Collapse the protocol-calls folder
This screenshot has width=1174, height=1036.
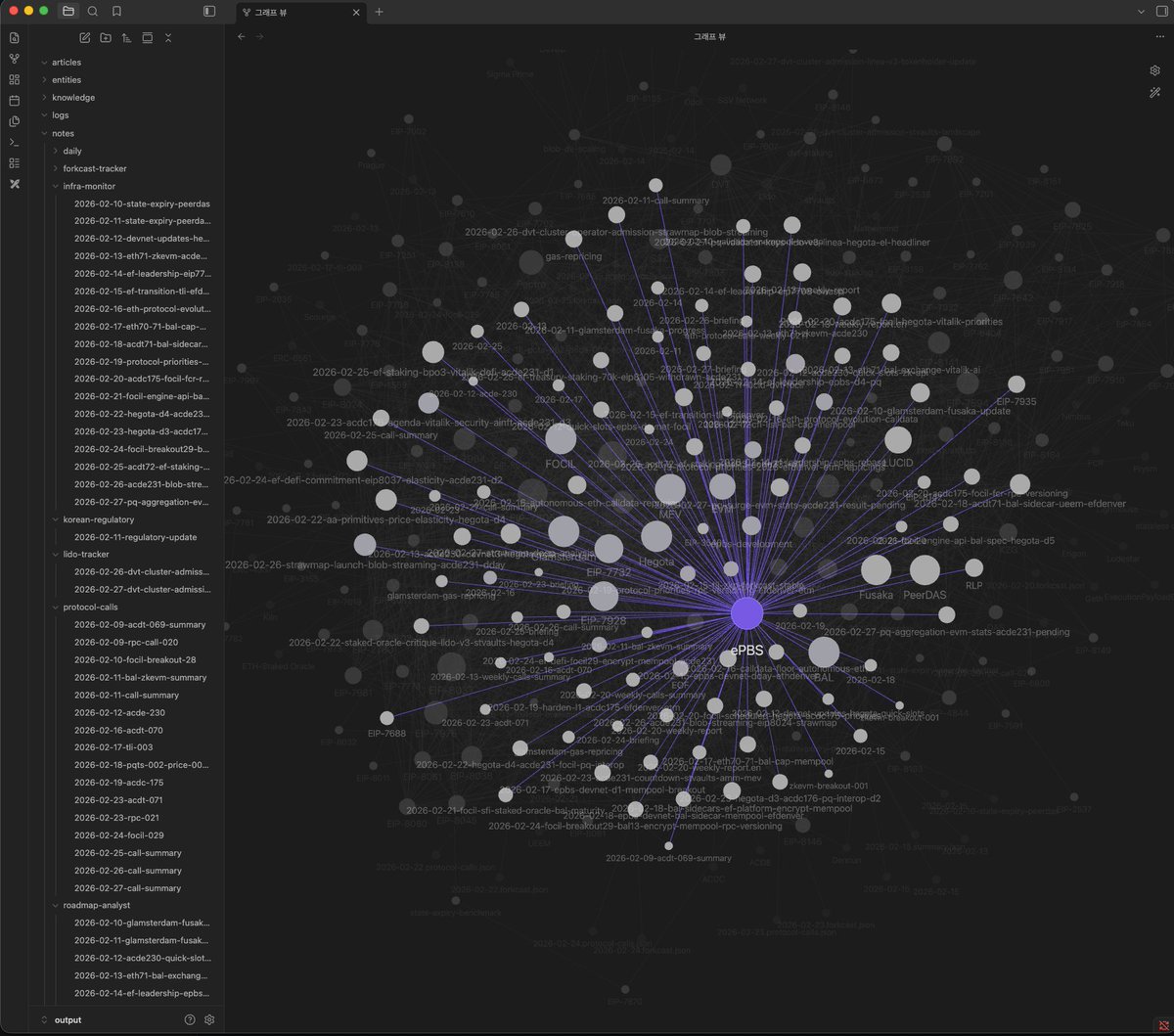pyautogui.click(x=90, y=608)
